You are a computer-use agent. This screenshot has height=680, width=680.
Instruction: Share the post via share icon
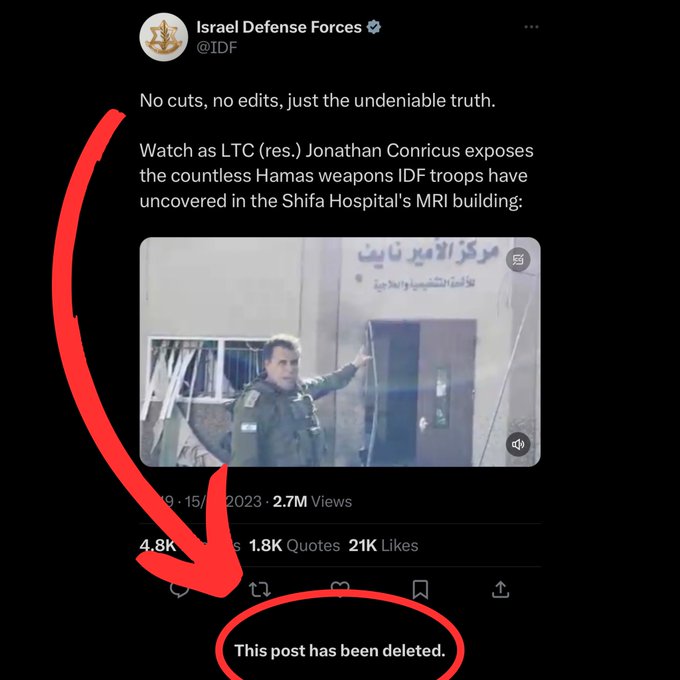(x=500, y=589)
